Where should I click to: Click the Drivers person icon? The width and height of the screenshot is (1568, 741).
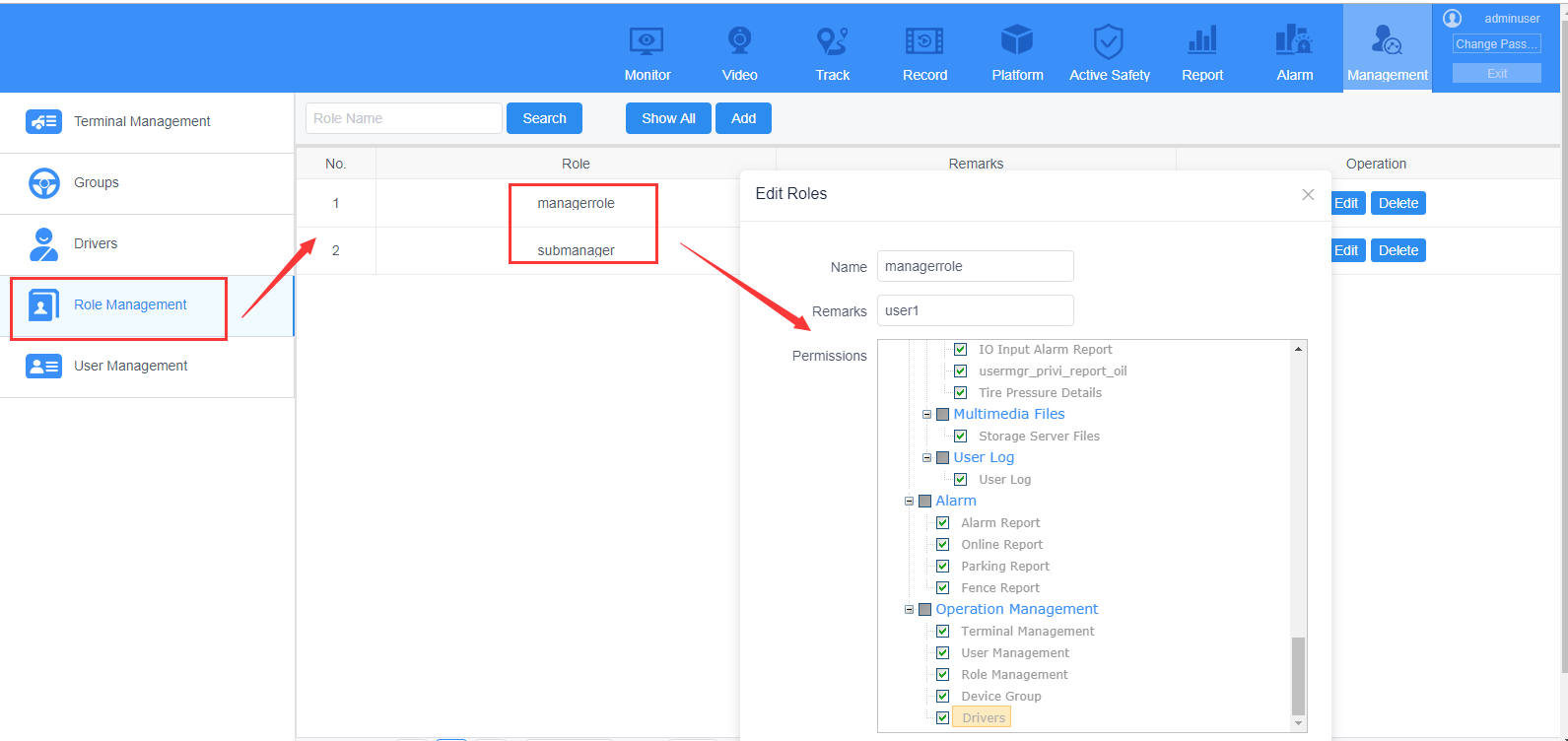tap(43, 243)
